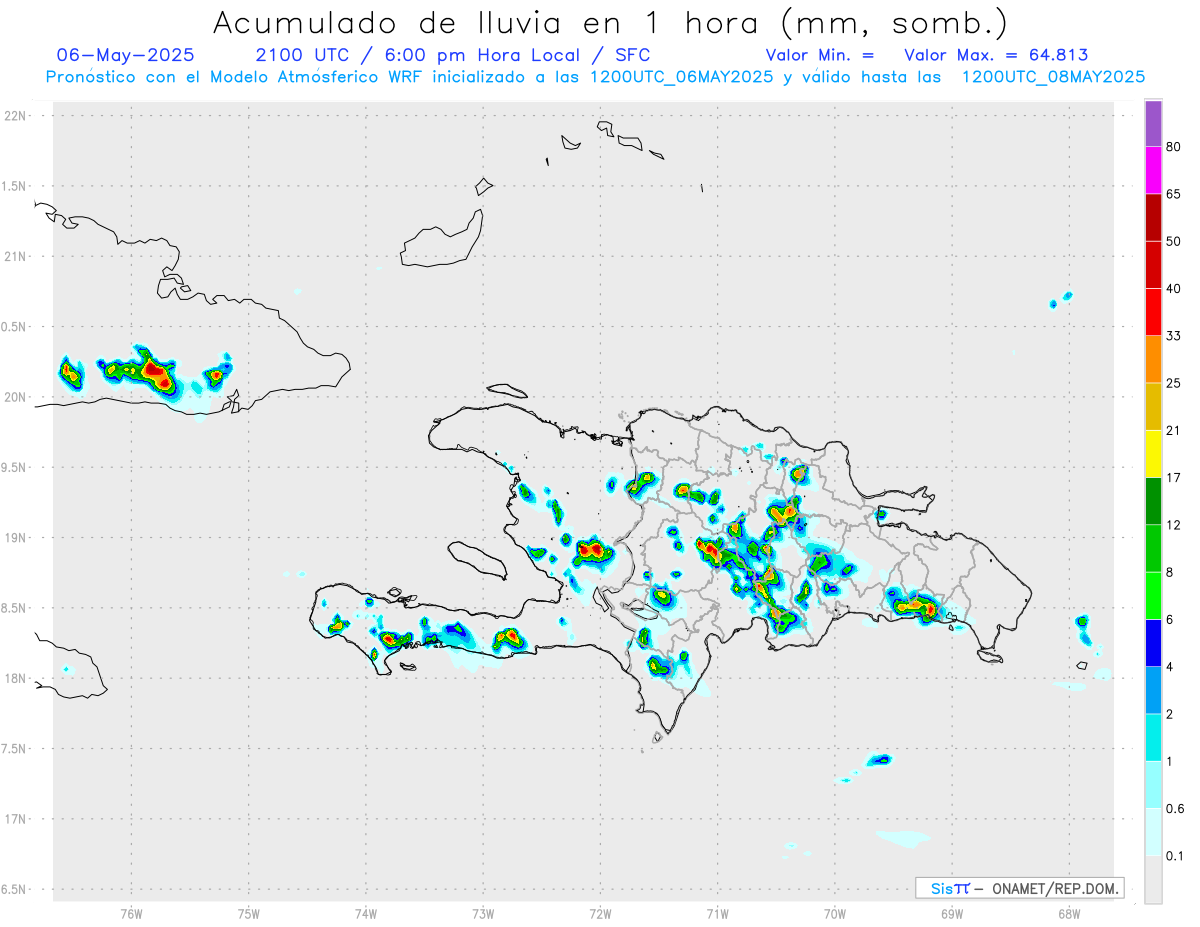
Task: Click the gold legend swatch between 21 and 25
Action: pos(1153,407)
